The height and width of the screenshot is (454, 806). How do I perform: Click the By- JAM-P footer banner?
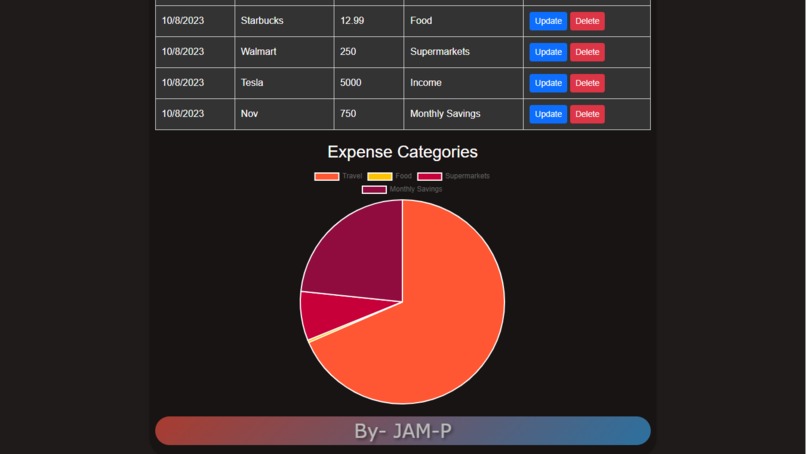coord(402,431)
